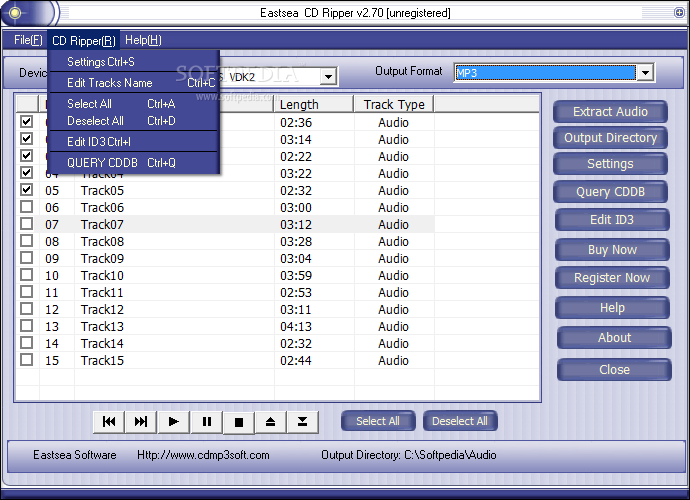Eject the CD with the eject button
690x500 pixels.
pyautogui.click(x=271, y=422)
